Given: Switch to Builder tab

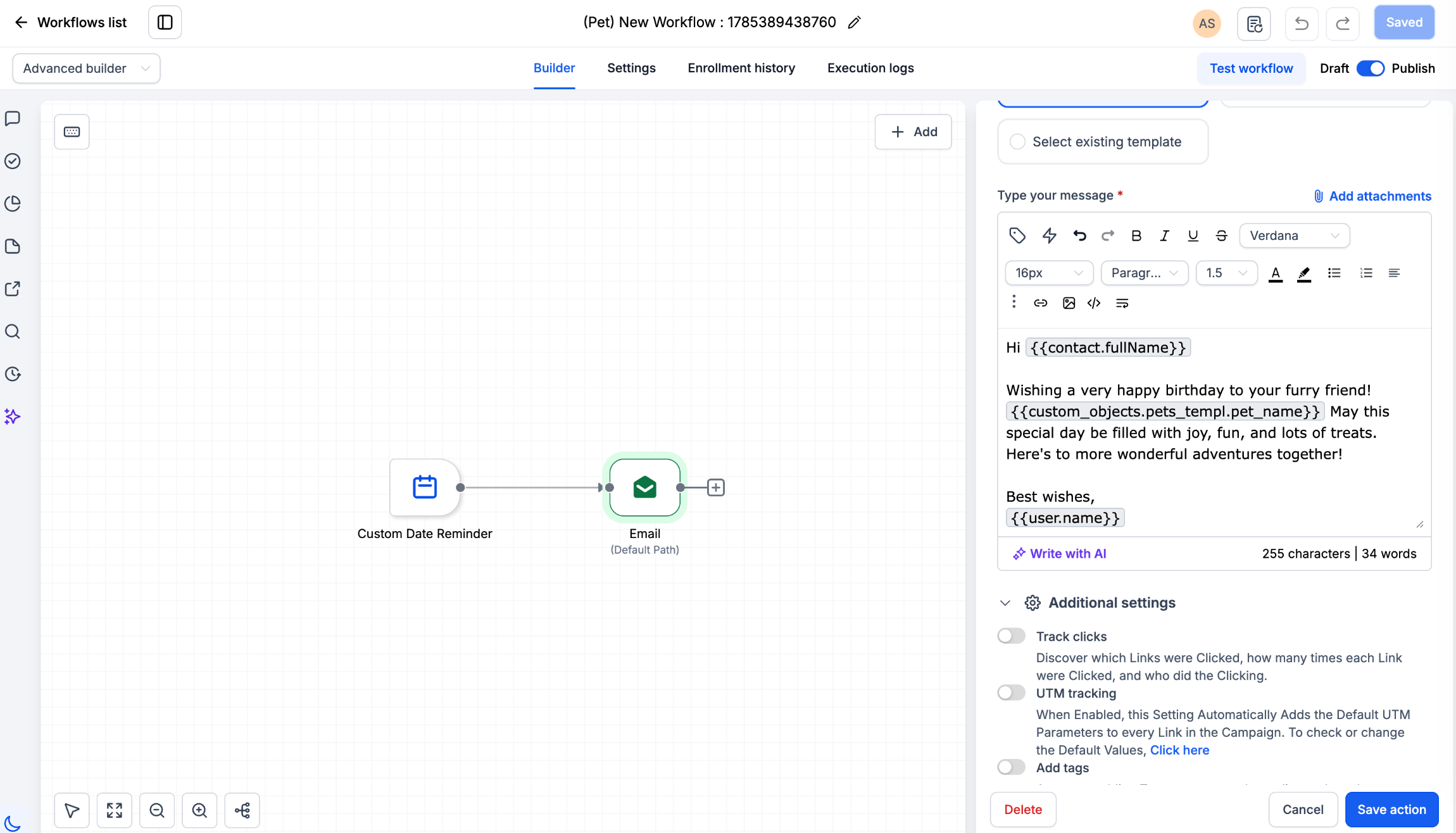Looking at the screenshot, I should pyautogui.click(x=554, y=68).
